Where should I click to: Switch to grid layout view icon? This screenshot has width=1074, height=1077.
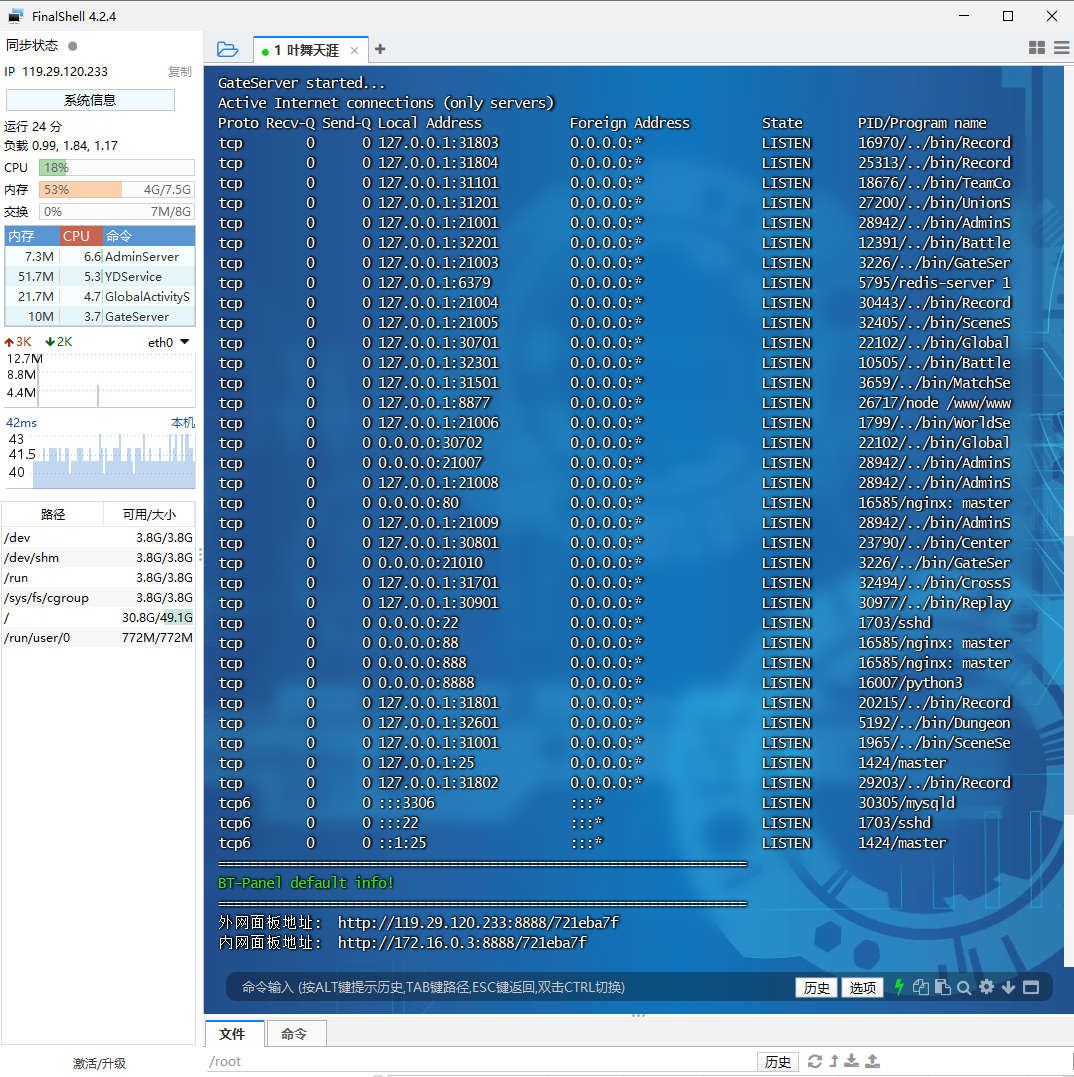click(x=1037, y=47)
